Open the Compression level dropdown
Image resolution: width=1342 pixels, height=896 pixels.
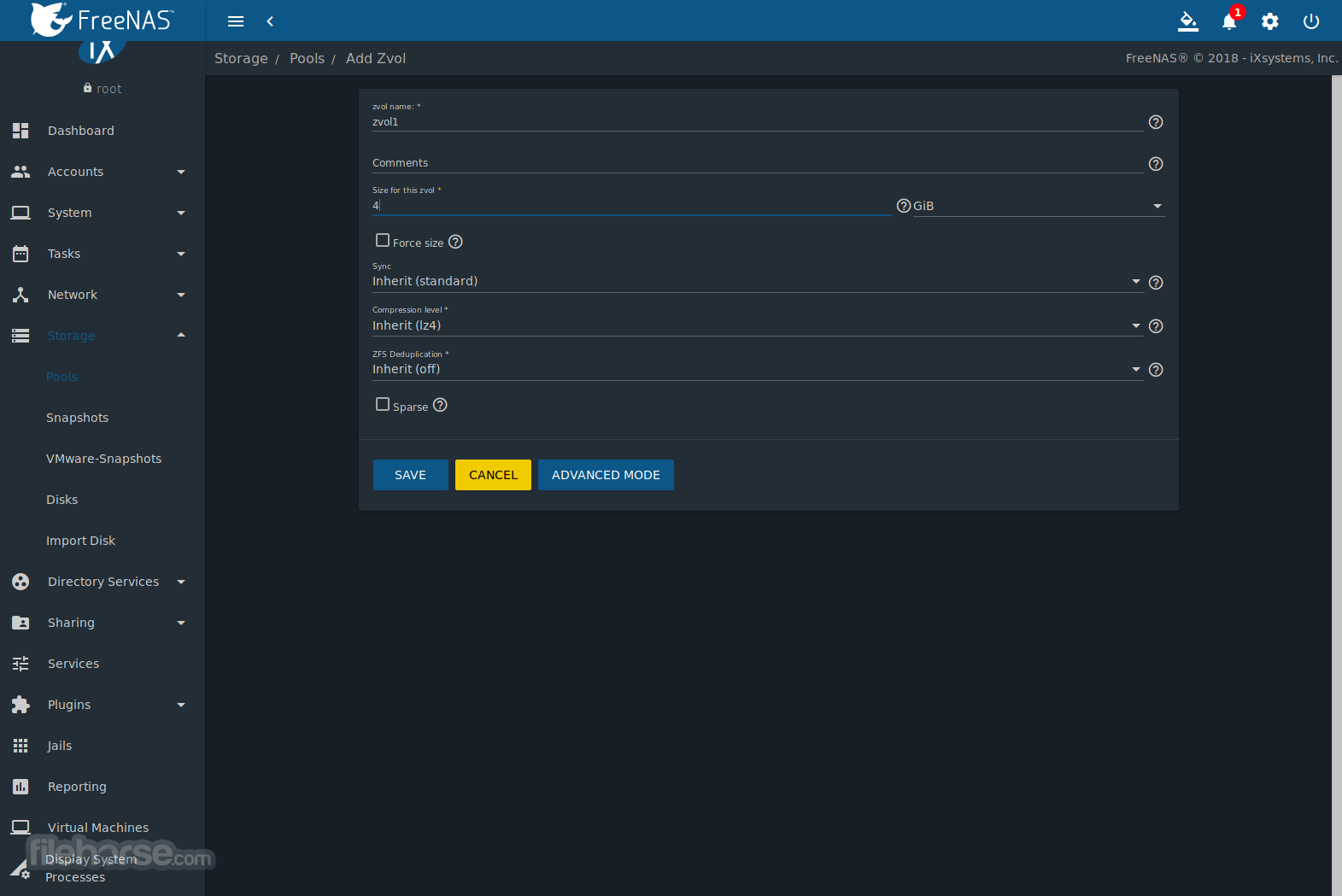click(757, 325)
